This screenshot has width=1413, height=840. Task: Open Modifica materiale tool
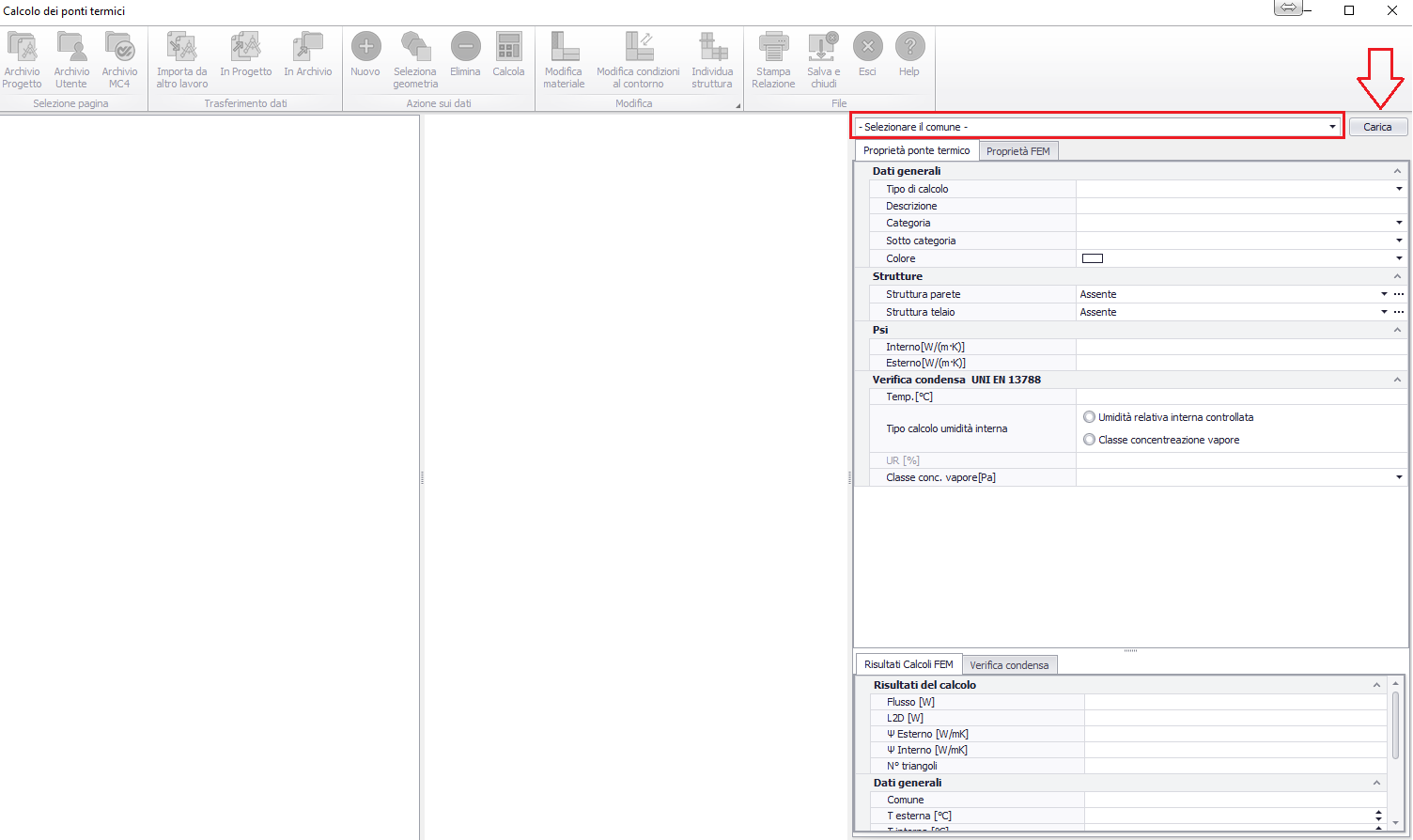[x=564, y=60]
